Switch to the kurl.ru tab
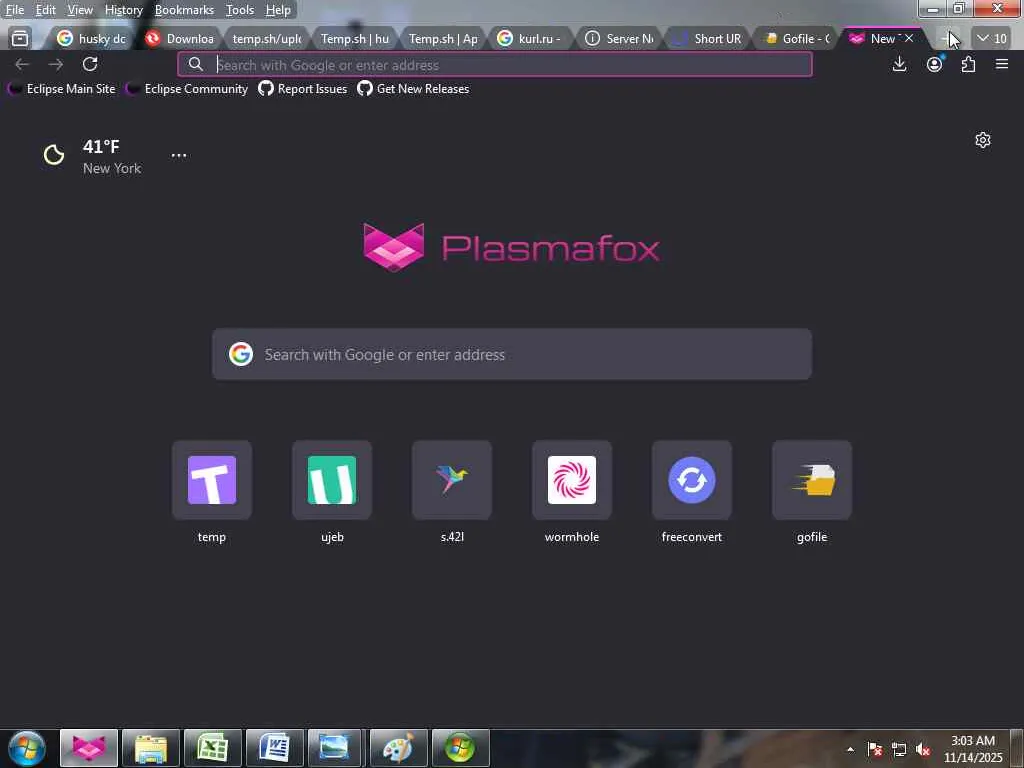Screen dimensions: 1024x768 click(x=531, y=39)
